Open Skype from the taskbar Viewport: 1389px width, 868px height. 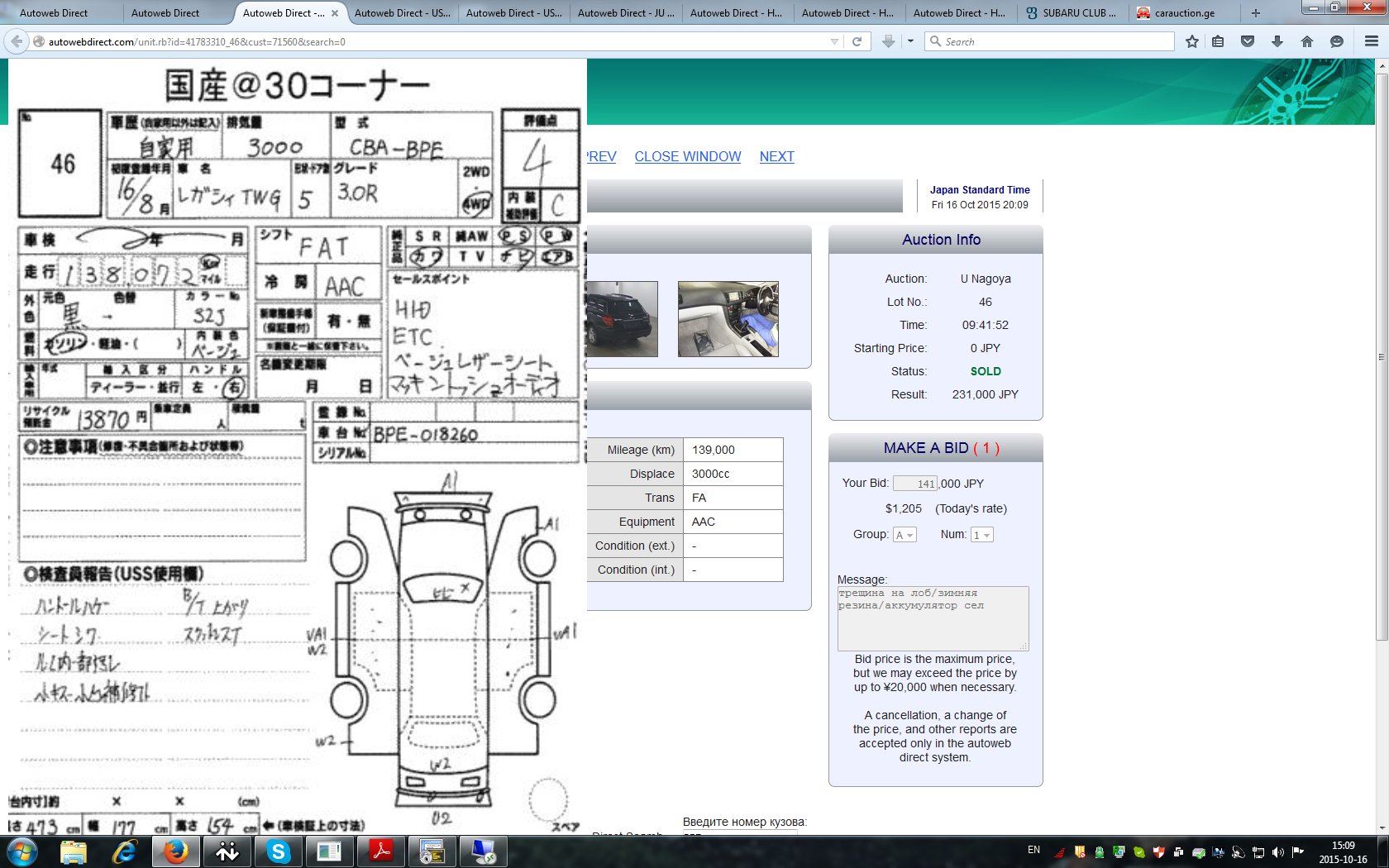point(278,851)
